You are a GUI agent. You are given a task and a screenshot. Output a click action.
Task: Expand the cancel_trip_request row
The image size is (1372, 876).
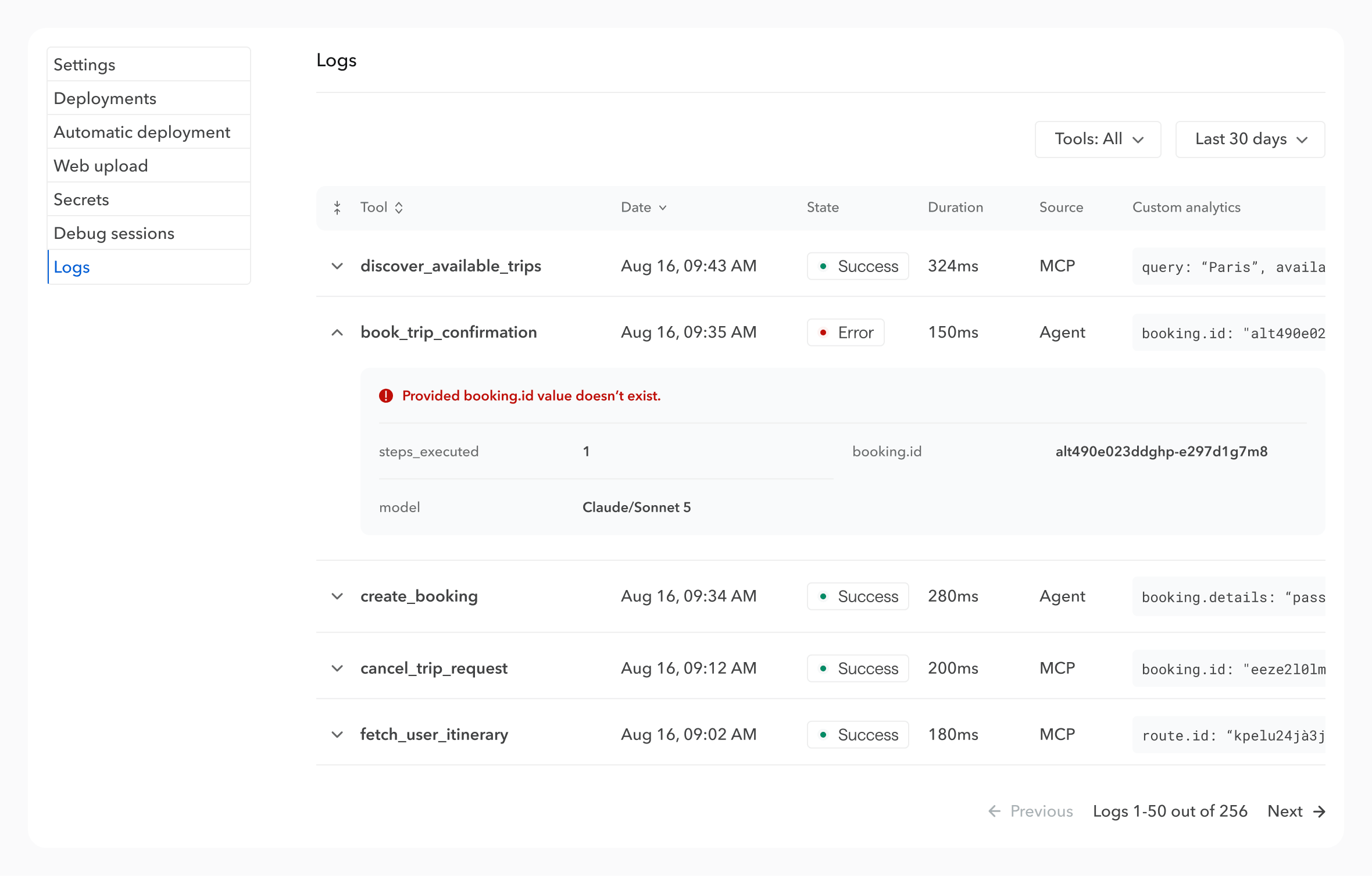pos(337,668)
